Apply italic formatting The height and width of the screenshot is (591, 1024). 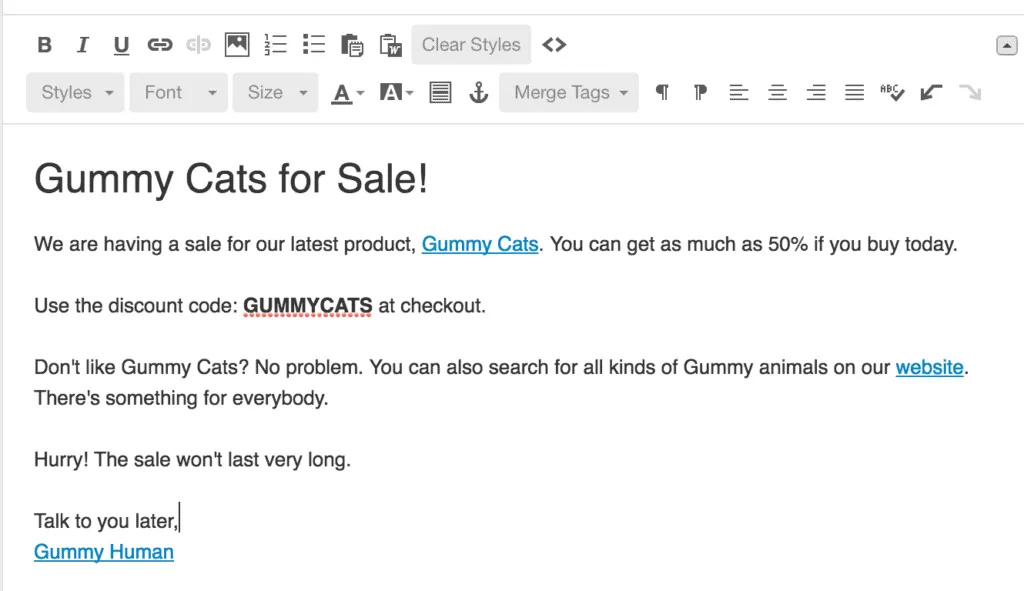coord(83,44)
